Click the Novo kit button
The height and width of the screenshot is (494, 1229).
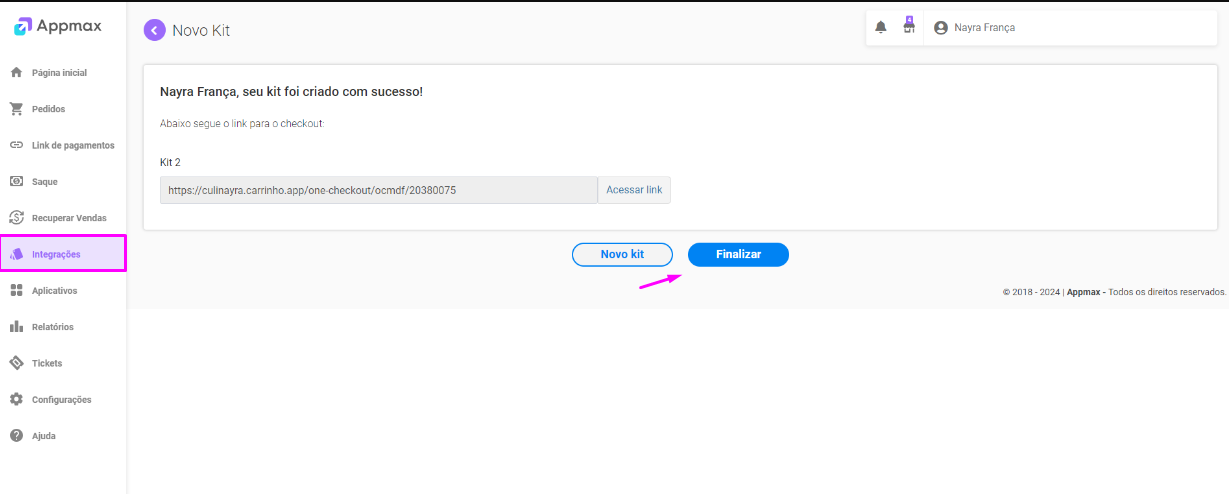click(622, 255)
